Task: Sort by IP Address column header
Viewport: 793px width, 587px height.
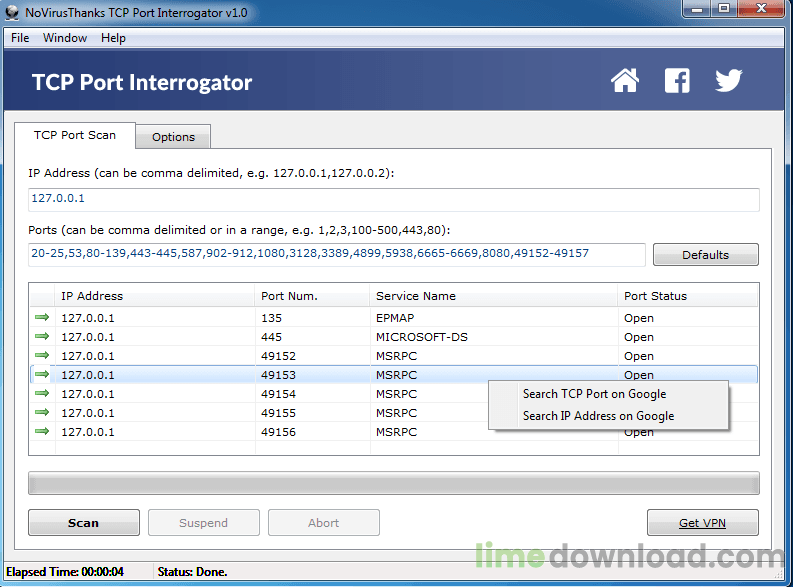Action: click(x=155, y=296)
